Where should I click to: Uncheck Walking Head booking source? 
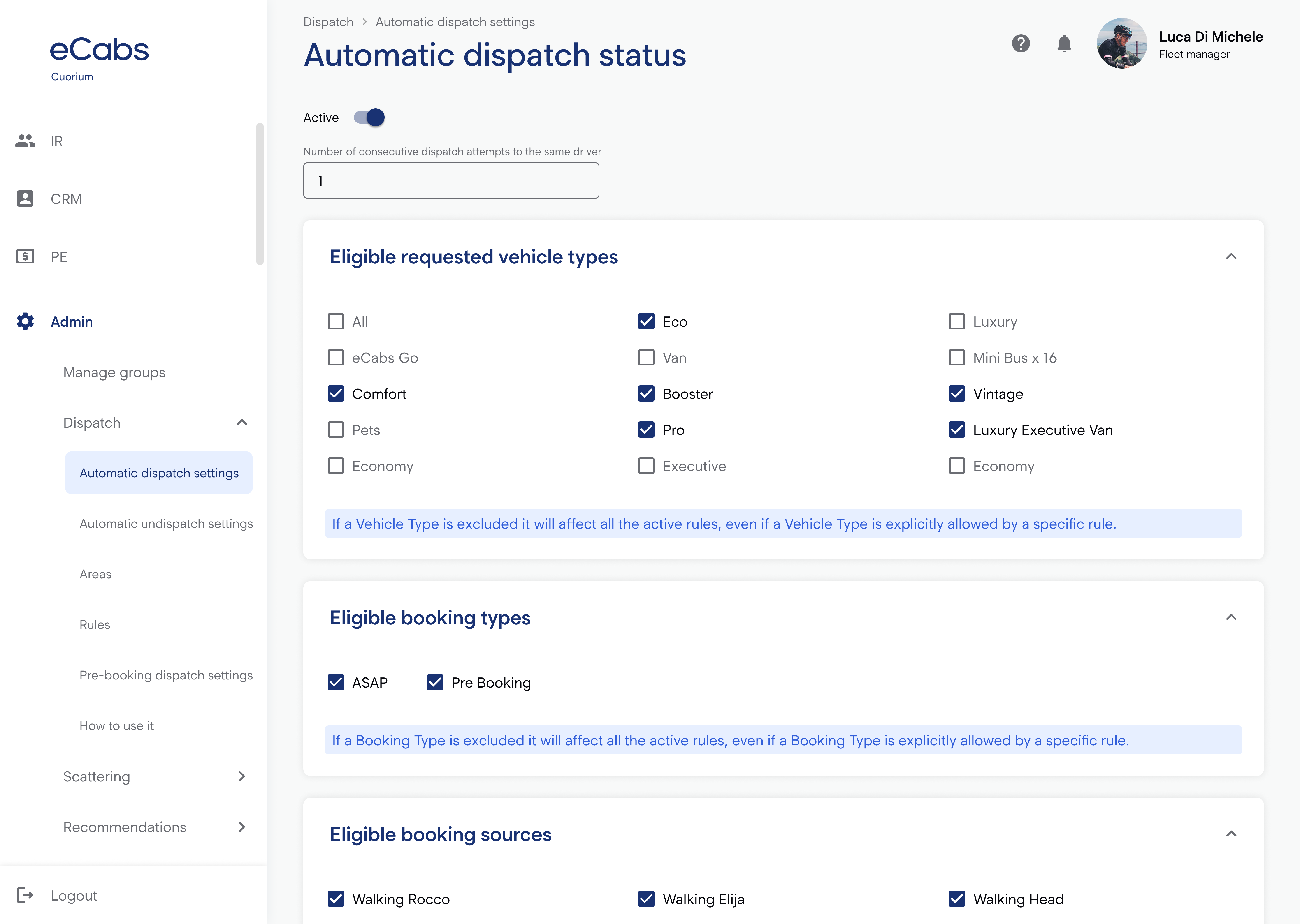tap(957, 899)
